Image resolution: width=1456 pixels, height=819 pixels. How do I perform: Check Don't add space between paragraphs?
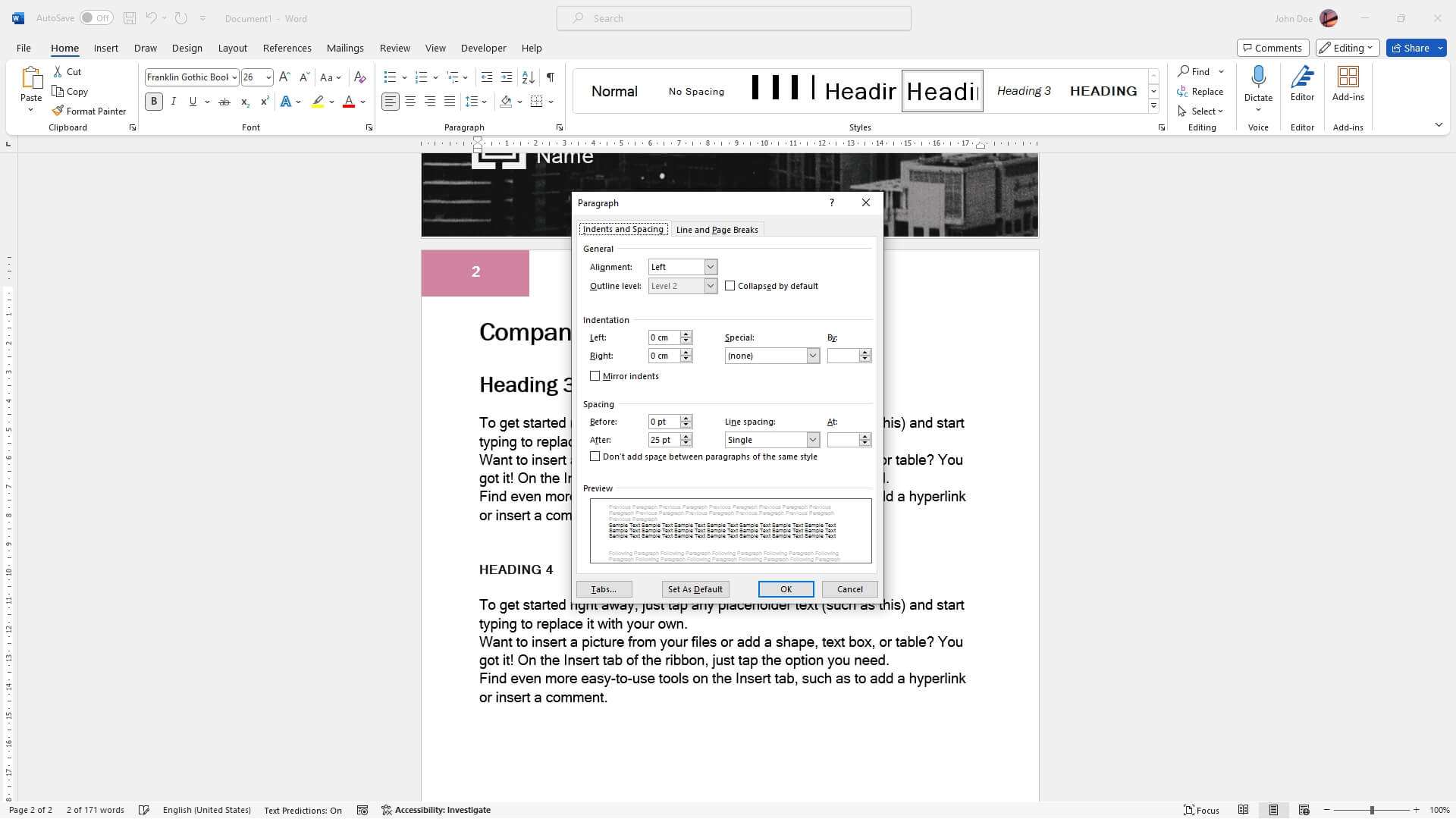click(595, 457)
